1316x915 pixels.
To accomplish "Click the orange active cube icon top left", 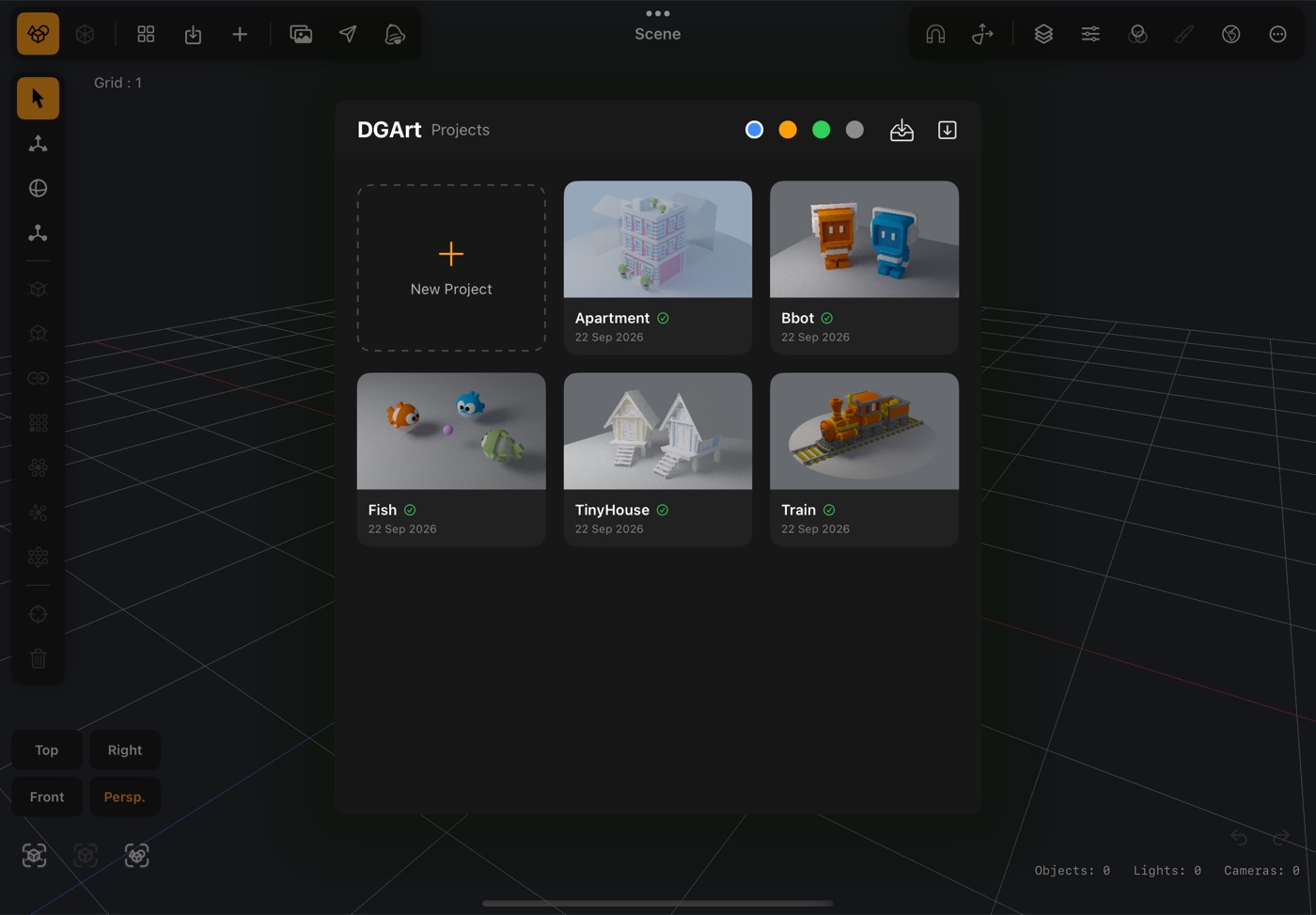I will click(38, 34).
